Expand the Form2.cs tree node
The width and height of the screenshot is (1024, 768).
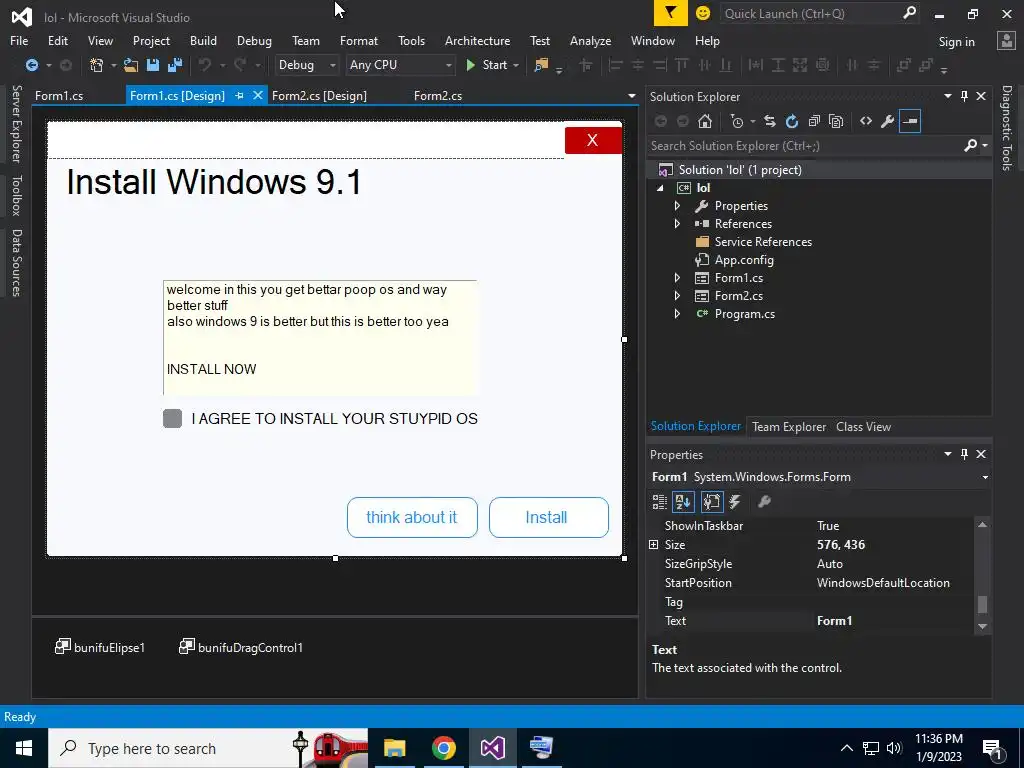pos(677,296)
